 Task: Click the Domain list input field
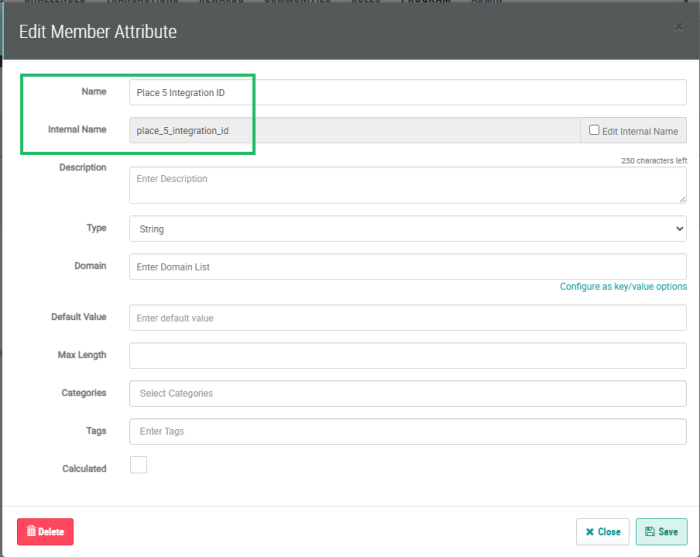coord(407,267)
